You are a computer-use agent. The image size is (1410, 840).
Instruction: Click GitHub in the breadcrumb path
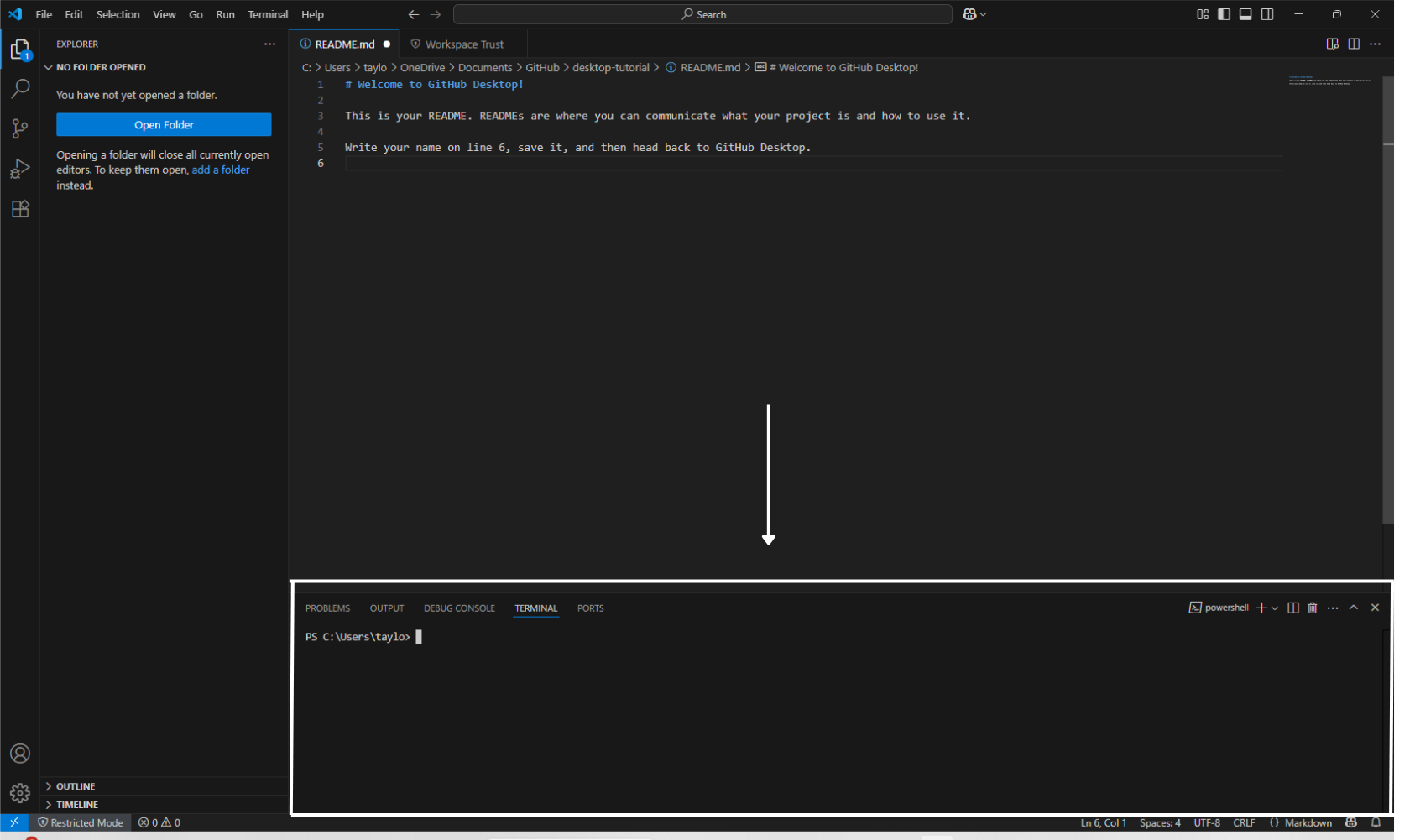[542, 67]
